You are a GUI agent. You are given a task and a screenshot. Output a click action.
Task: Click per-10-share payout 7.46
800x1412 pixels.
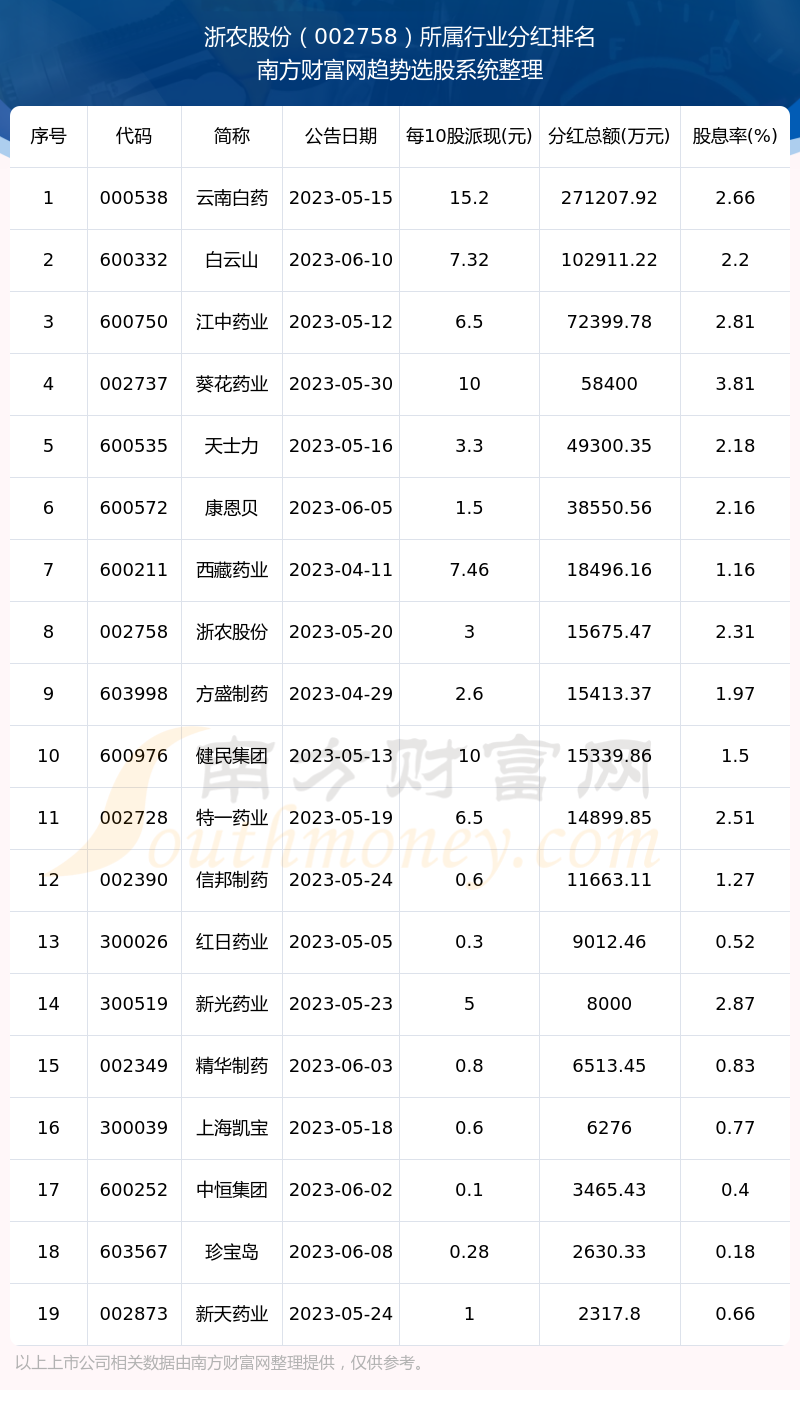pos(469,570)
